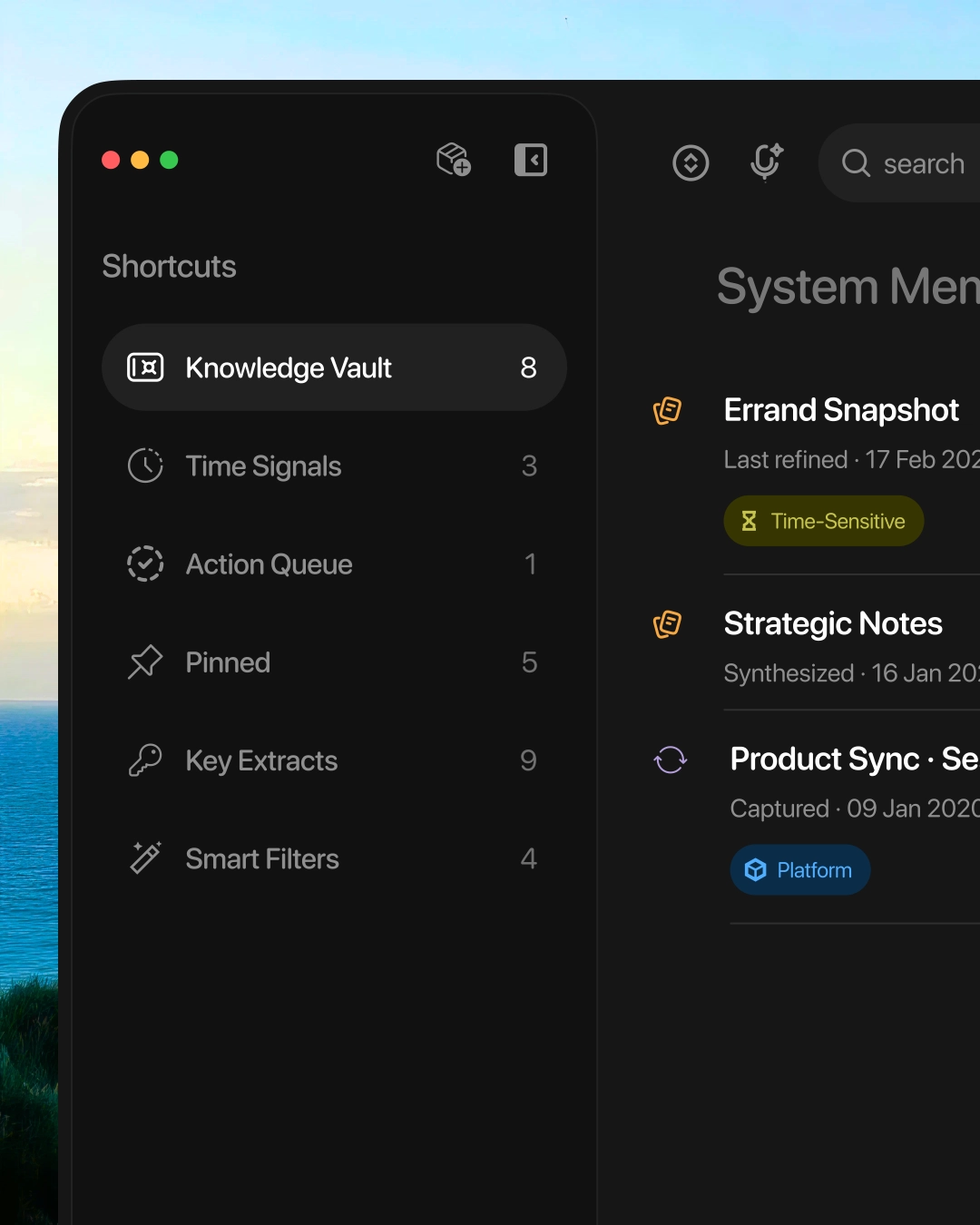Click the red close window button
The height and width of the screenshot is (1225, 980).
pos(111,160)
